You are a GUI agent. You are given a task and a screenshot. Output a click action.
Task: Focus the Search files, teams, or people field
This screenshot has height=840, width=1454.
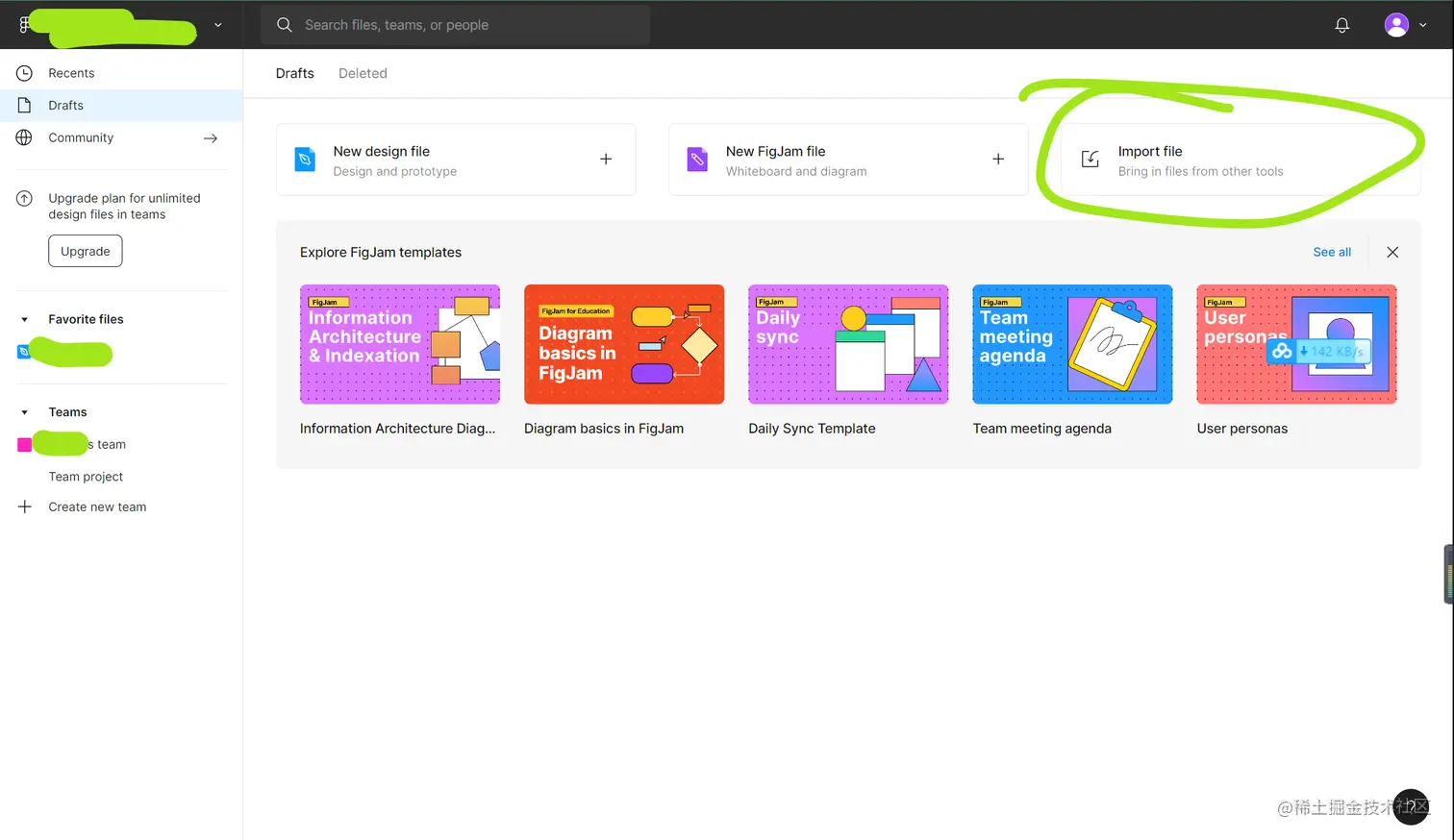point(456,25)
